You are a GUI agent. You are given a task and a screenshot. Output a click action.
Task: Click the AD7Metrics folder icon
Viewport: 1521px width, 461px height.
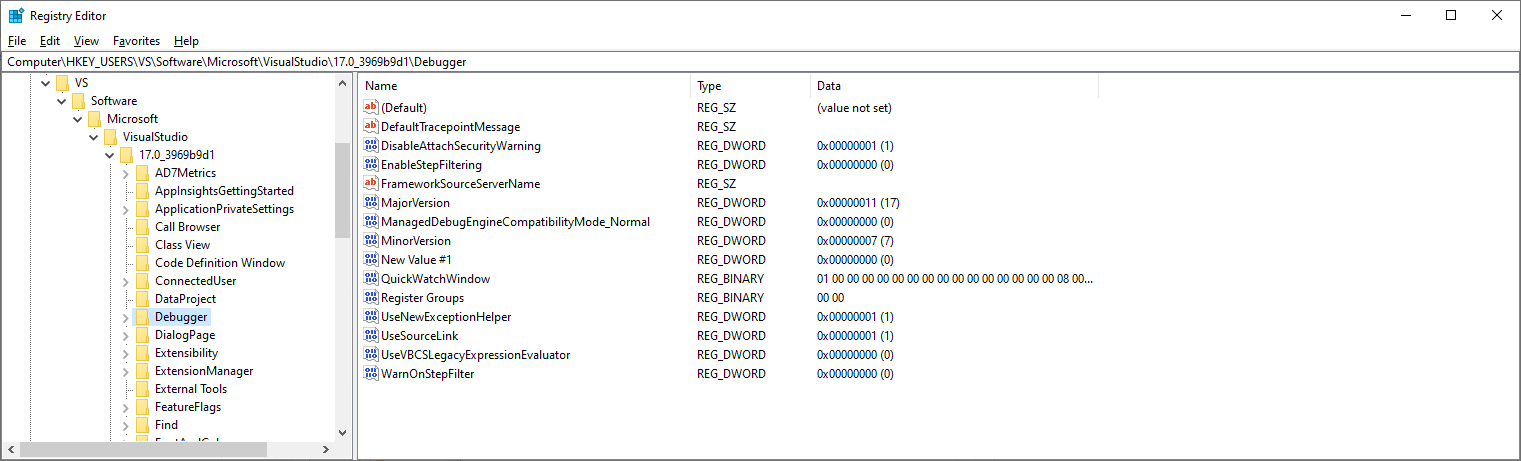pyautogui.click(x=142, y=173)
